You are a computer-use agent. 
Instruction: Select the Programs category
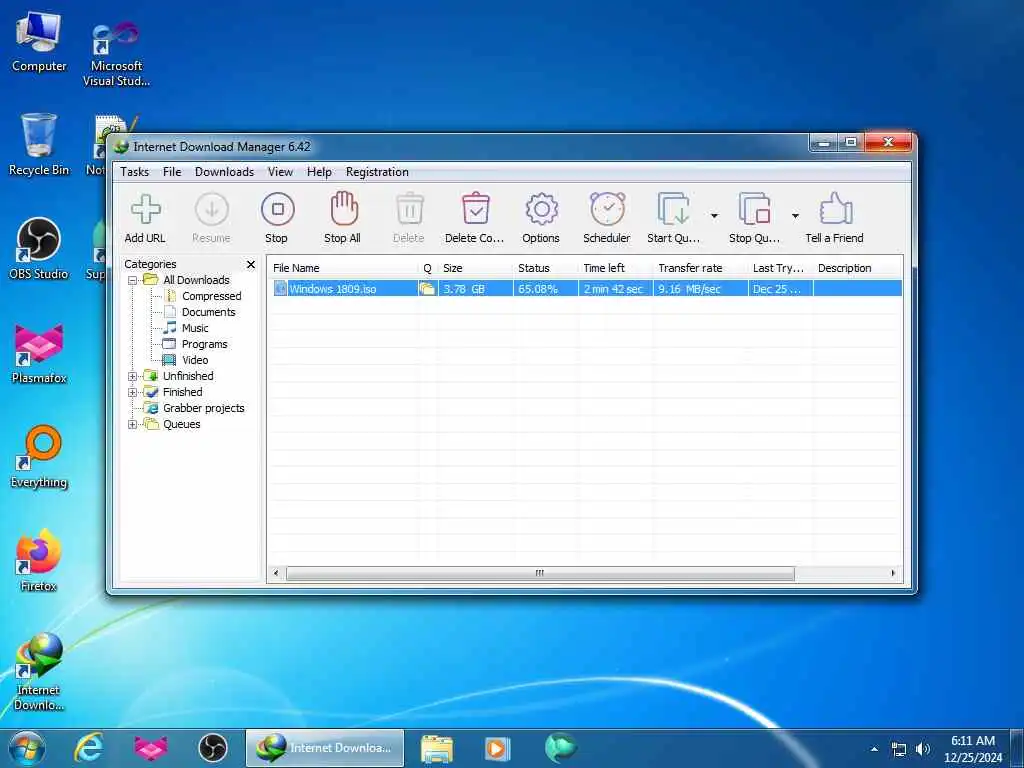pyautogui.click(x=204, y=344)
